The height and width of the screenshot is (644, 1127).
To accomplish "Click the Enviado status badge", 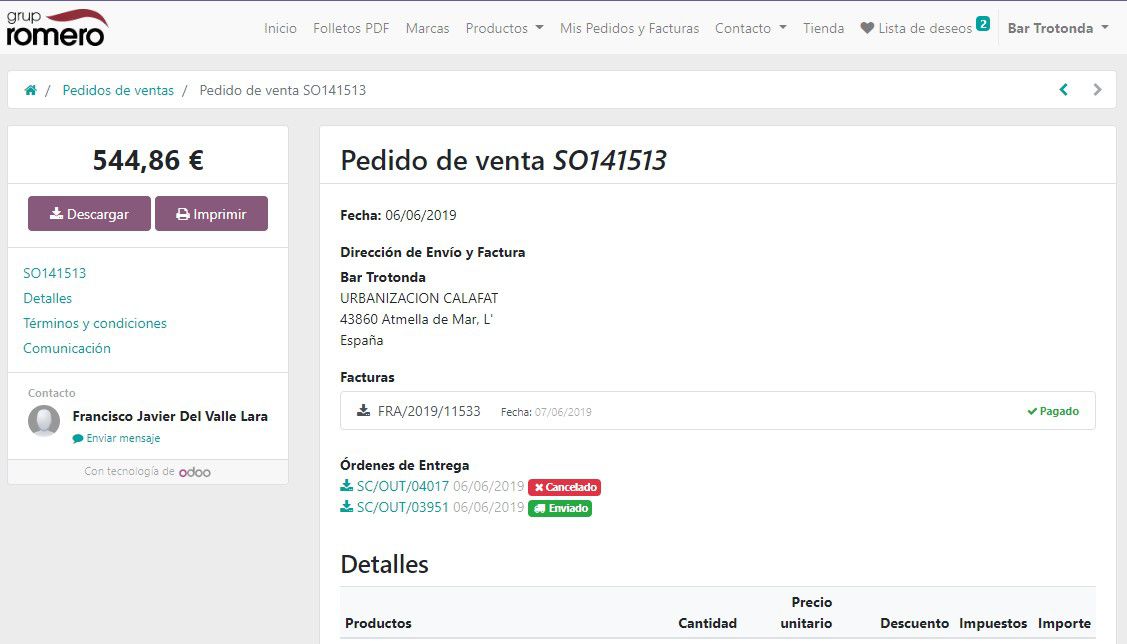I will point(560,508).
